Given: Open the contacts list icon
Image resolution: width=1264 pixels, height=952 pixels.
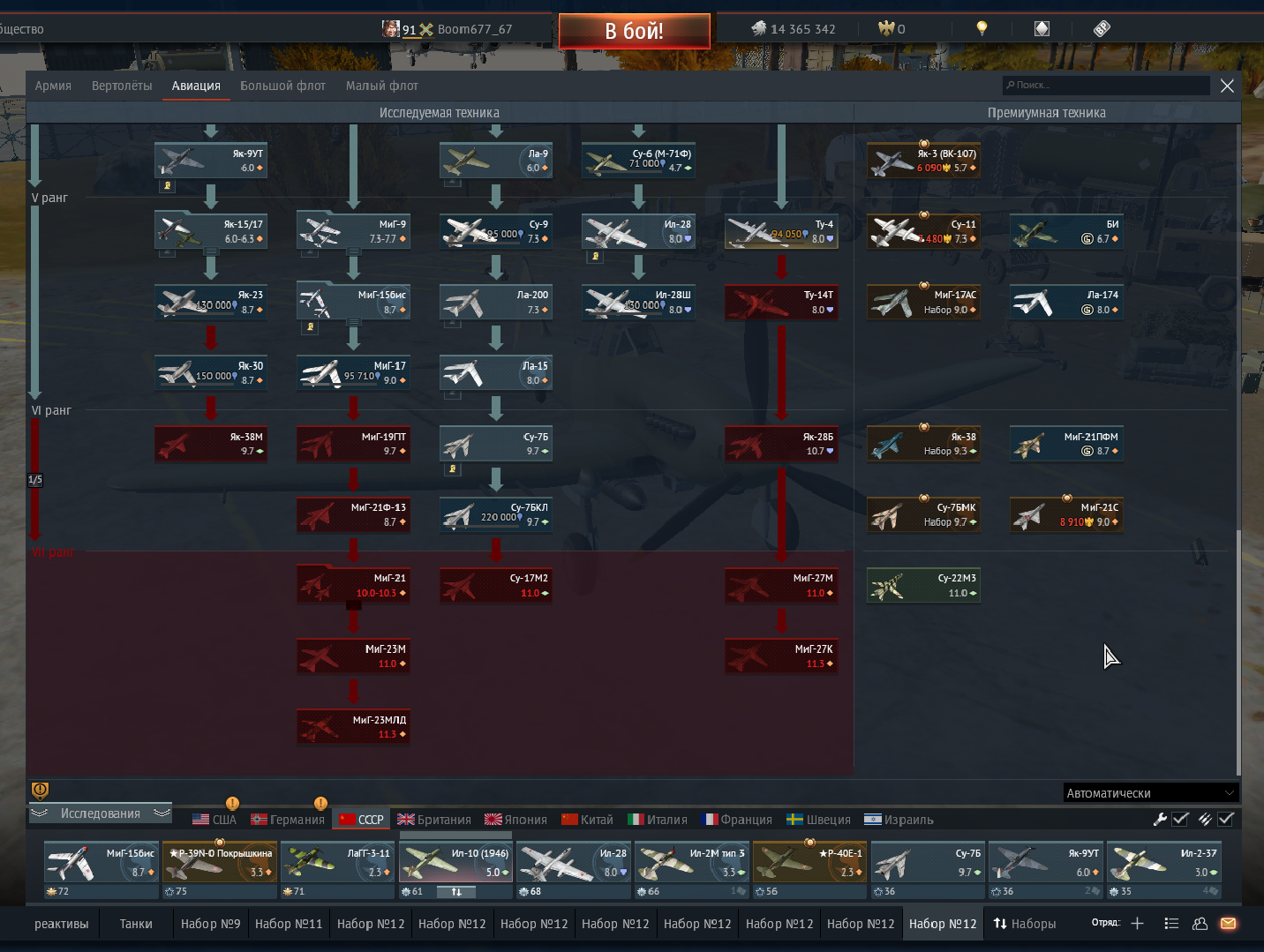Looking at the screenshot, I should [x=1171, y=923].
